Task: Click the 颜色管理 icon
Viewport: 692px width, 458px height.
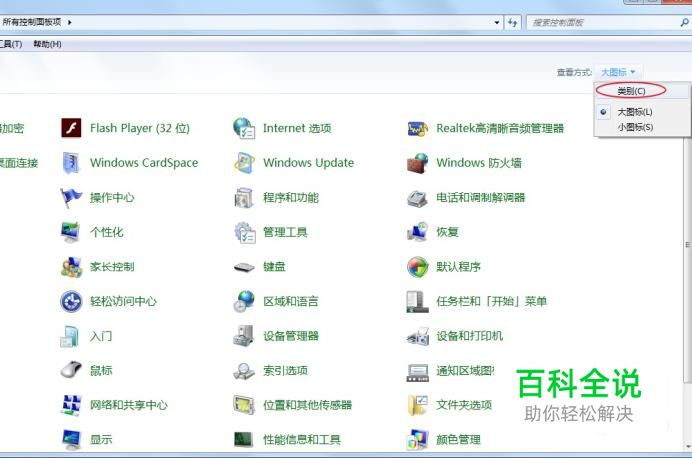Action: tap(417, 439)
